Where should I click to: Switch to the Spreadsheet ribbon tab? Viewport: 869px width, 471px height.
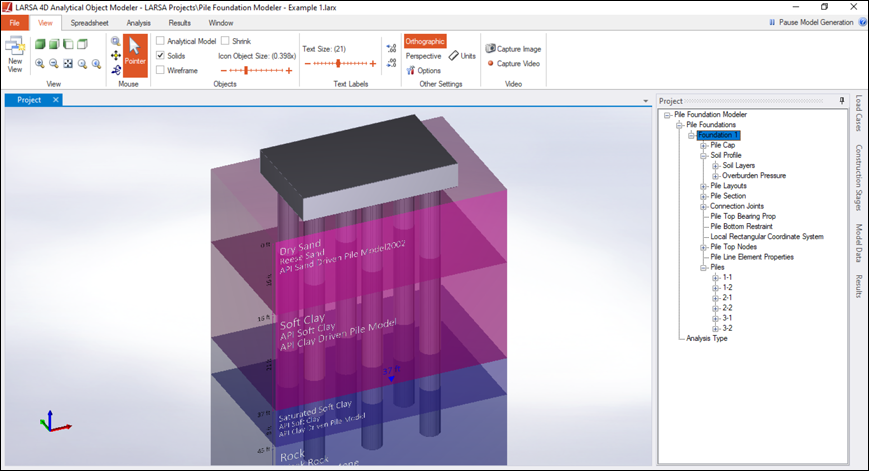[x=89, y=23]
